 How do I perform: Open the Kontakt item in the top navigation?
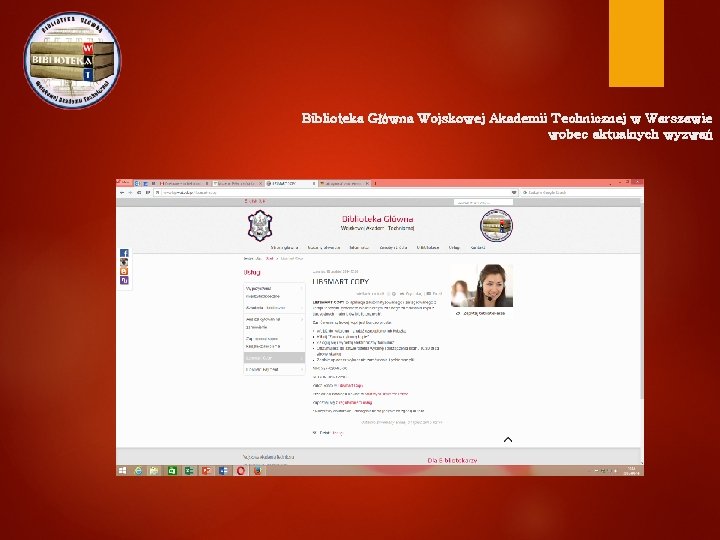pos(478,248)
